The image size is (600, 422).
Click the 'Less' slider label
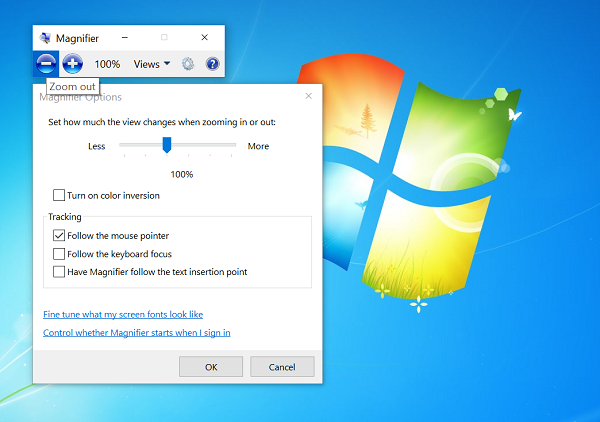96,146
